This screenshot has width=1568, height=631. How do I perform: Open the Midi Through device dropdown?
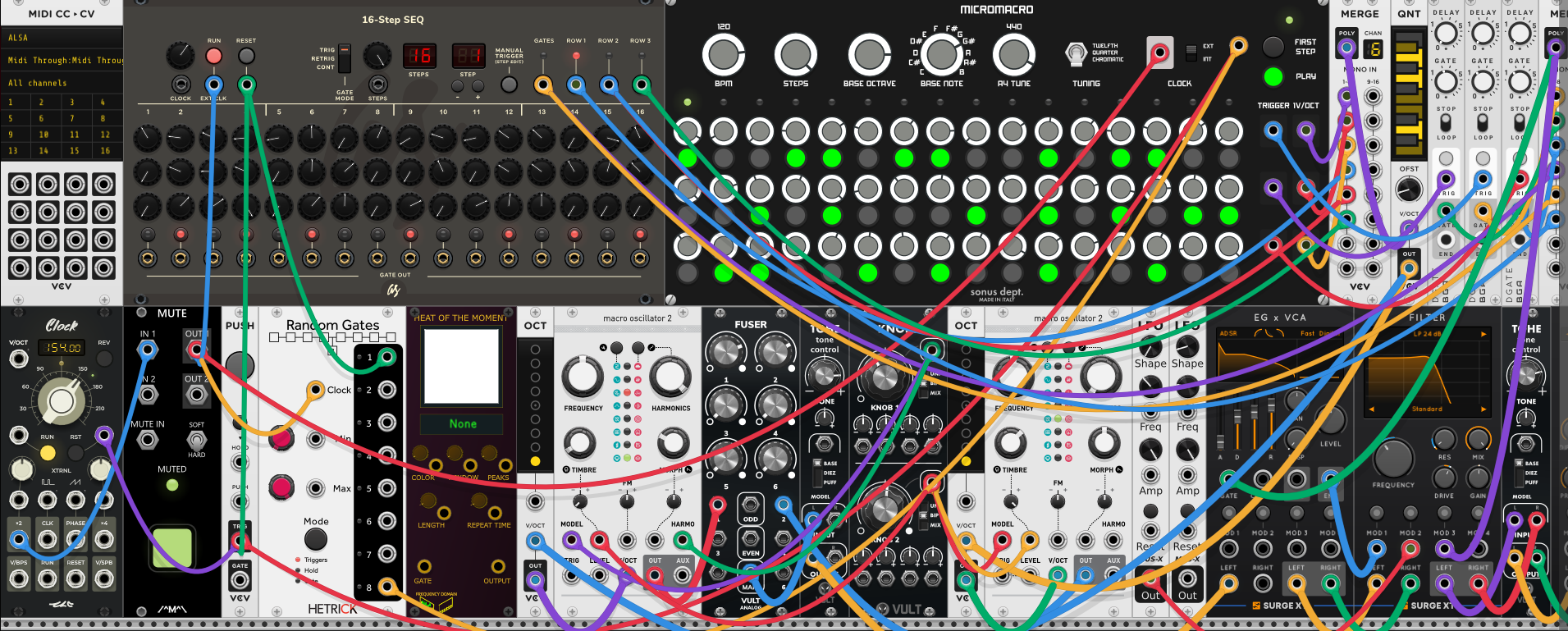coord(62,60)
